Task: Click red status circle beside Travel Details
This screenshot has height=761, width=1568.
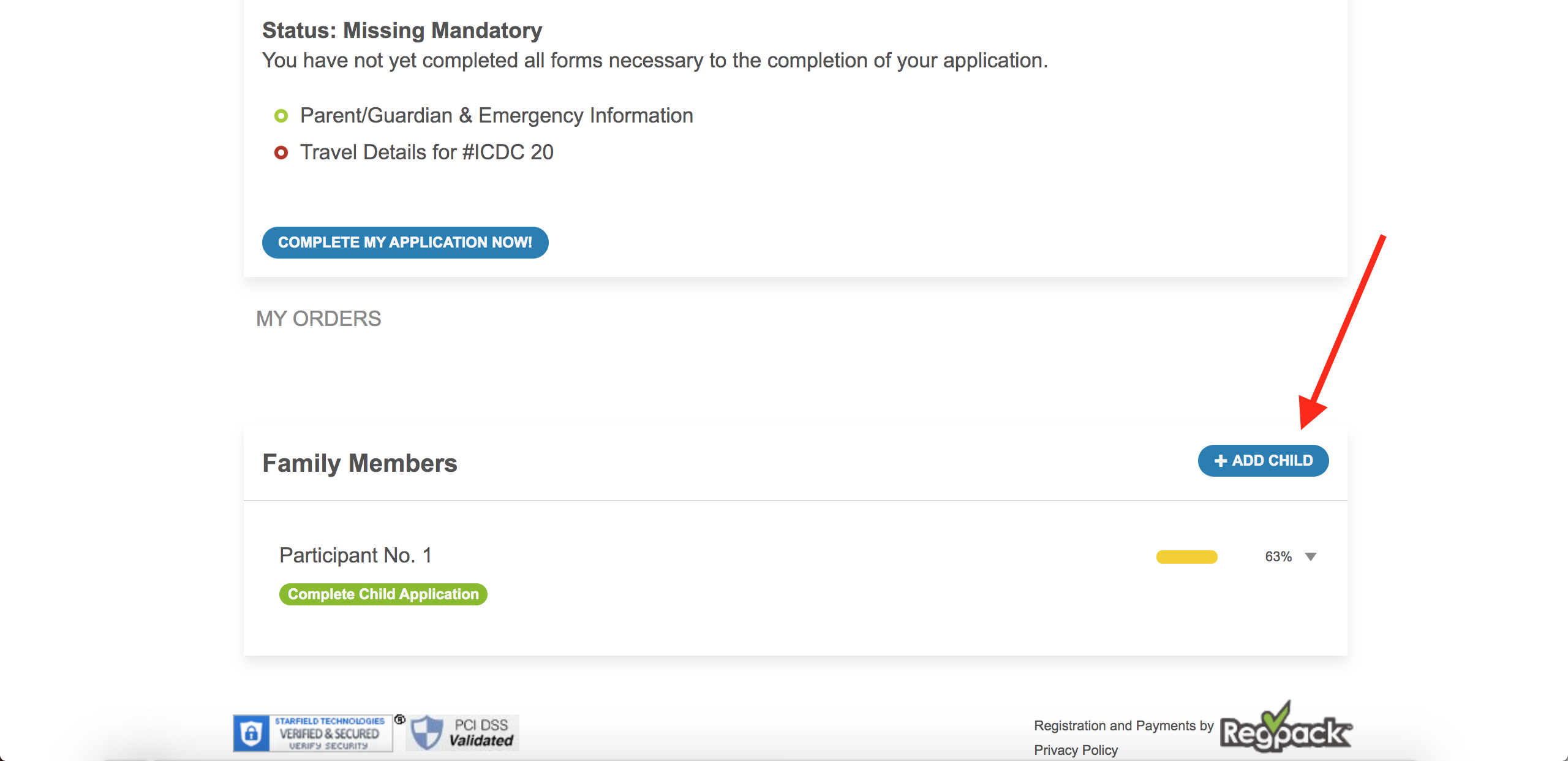Action: pos(281,153)
